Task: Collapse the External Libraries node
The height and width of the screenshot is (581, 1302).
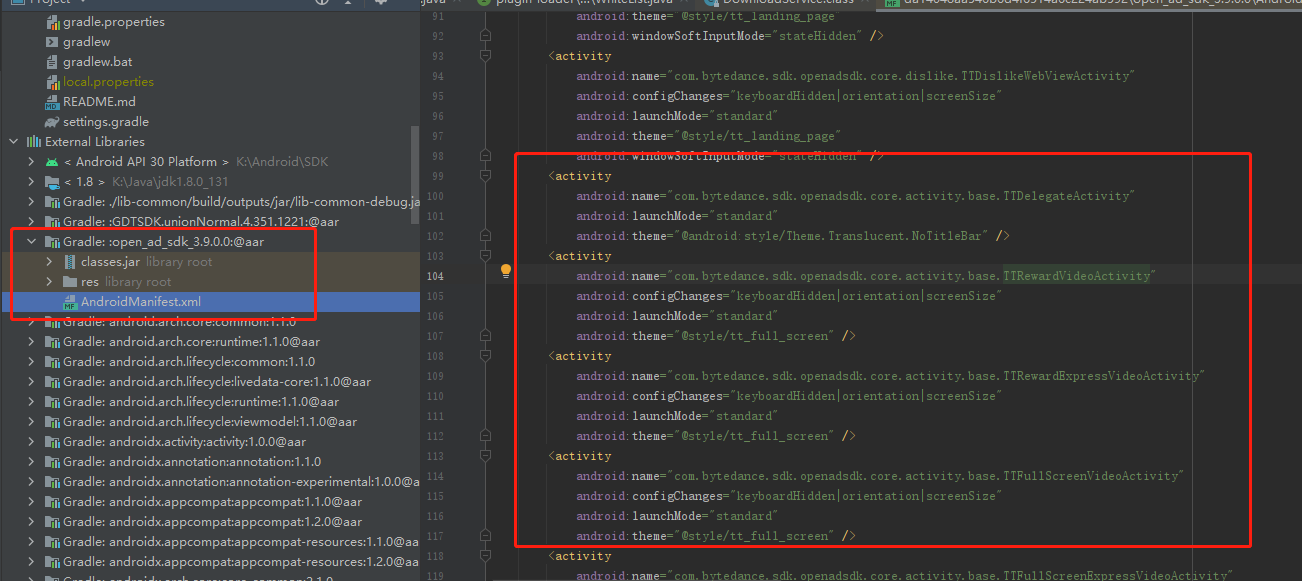Action: click(13, 142)
